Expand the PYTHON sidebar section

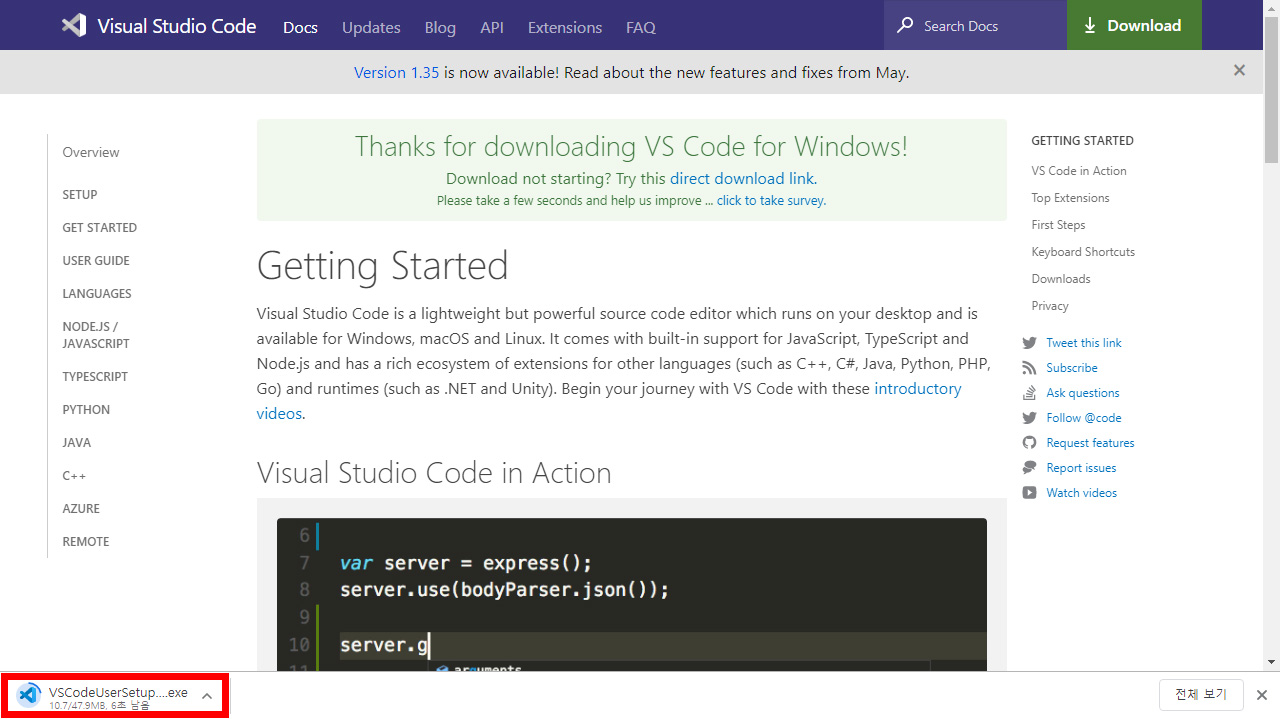tap(86, 409)
